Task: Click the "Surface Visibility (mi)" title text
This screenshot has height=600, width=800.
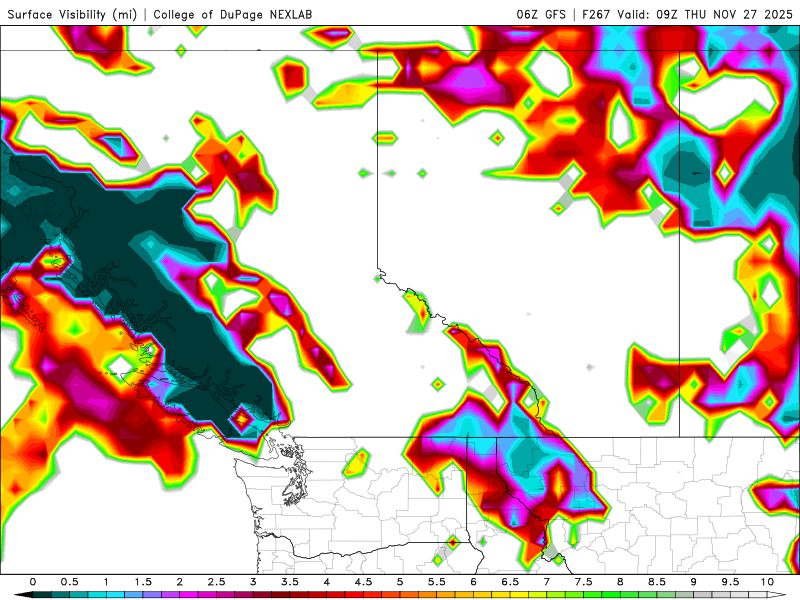Action: [72, 14]
